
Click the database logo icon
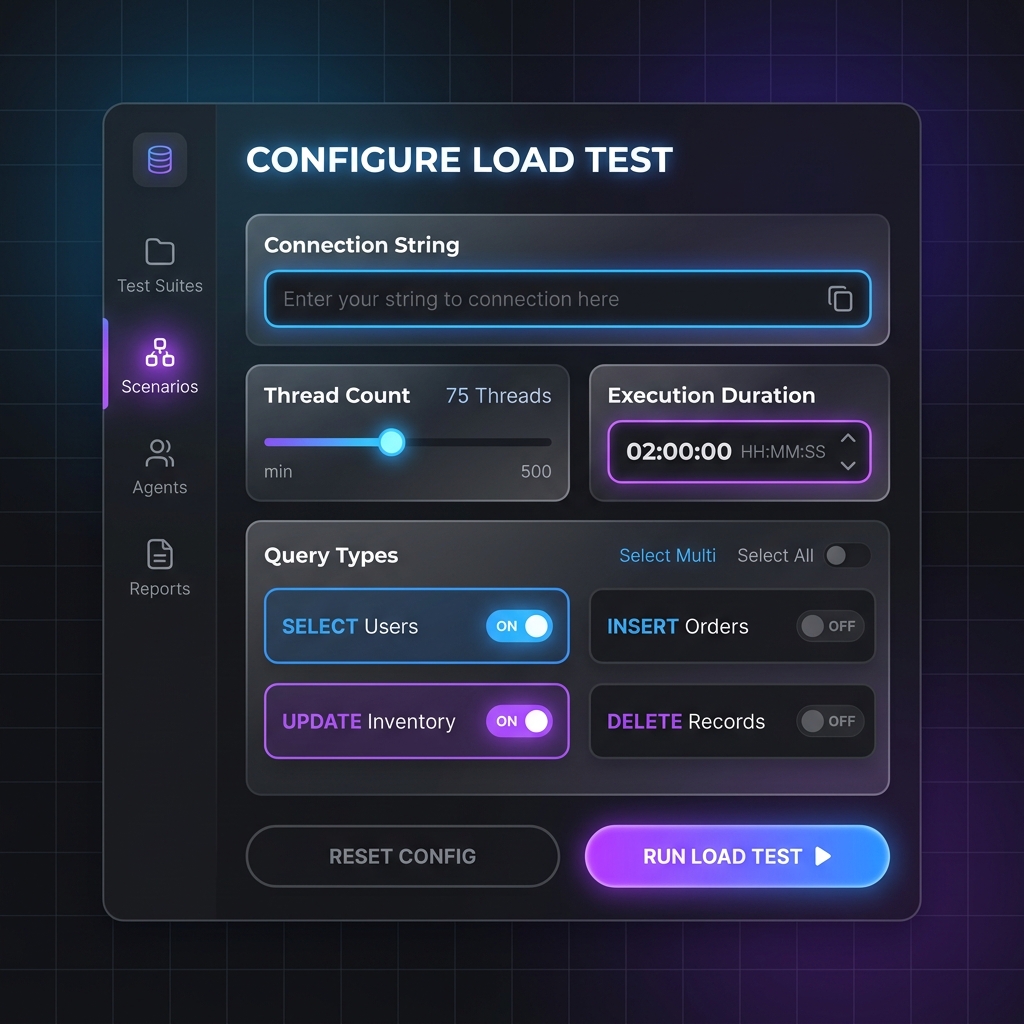(x=160, y=160)
